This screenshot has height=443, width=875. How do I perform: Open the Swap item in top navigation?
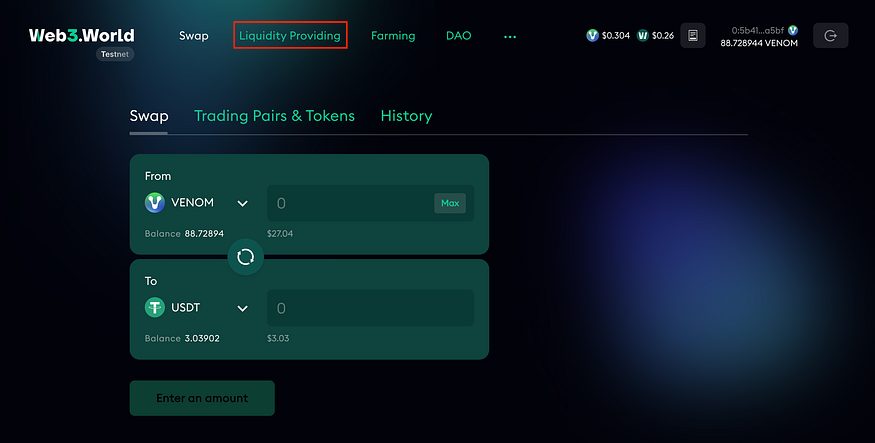pos(194,36)
